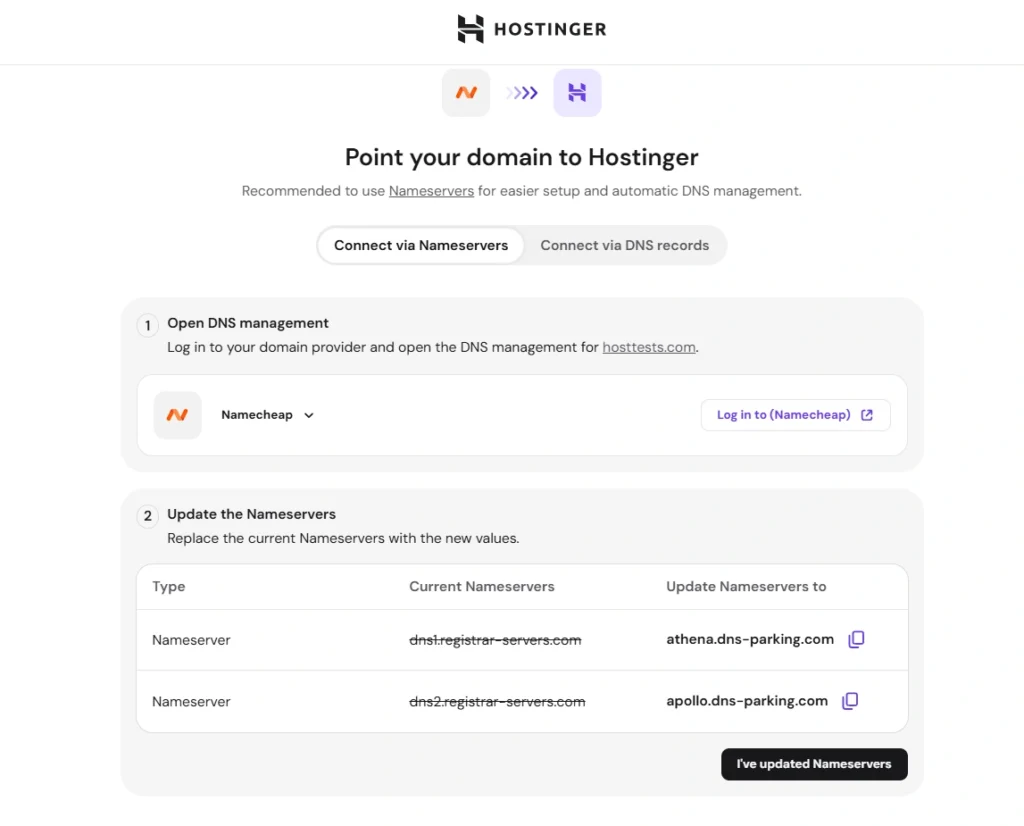
Task: Copy the athena.dns-parking.com nameserver
Action: (x=856, y=639)
